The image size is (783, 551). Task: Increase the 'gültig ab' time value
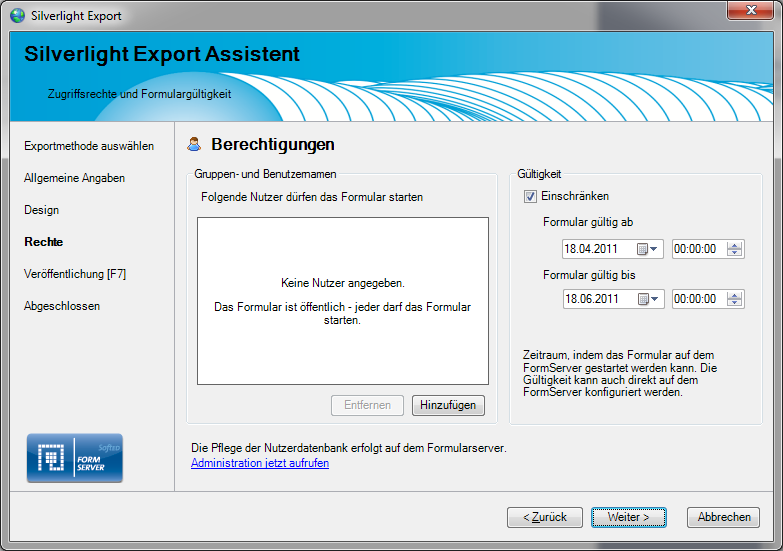(735, 245)
